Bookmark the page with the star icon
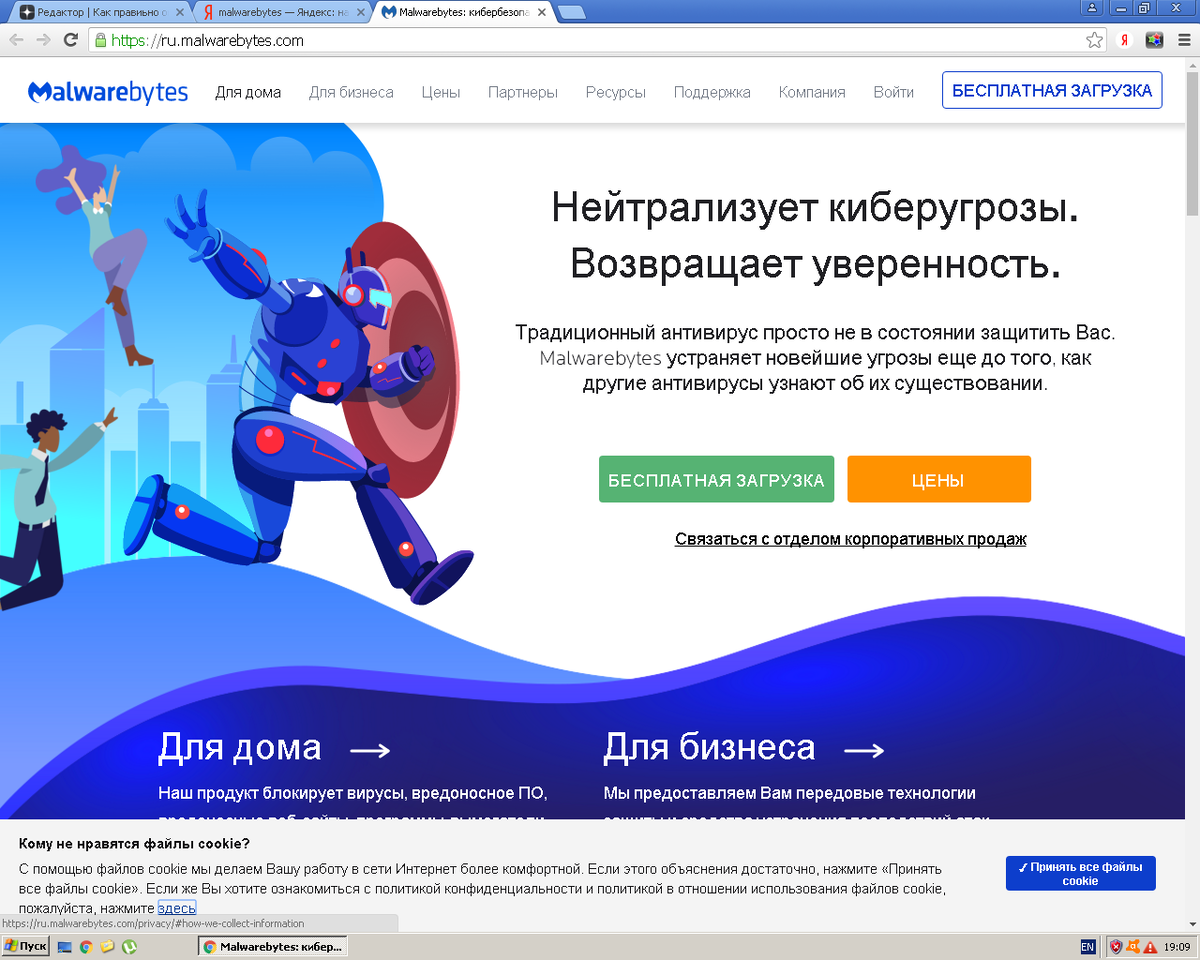 (1094, 41)
